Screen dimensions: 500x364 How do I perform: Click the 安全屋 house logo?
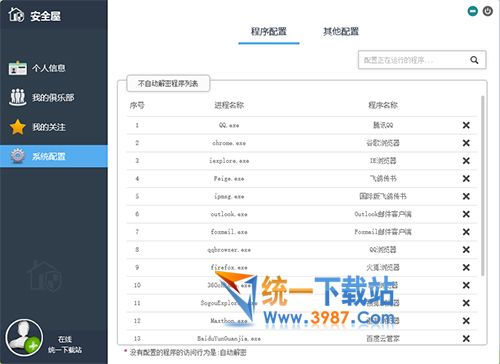(16, 15)
